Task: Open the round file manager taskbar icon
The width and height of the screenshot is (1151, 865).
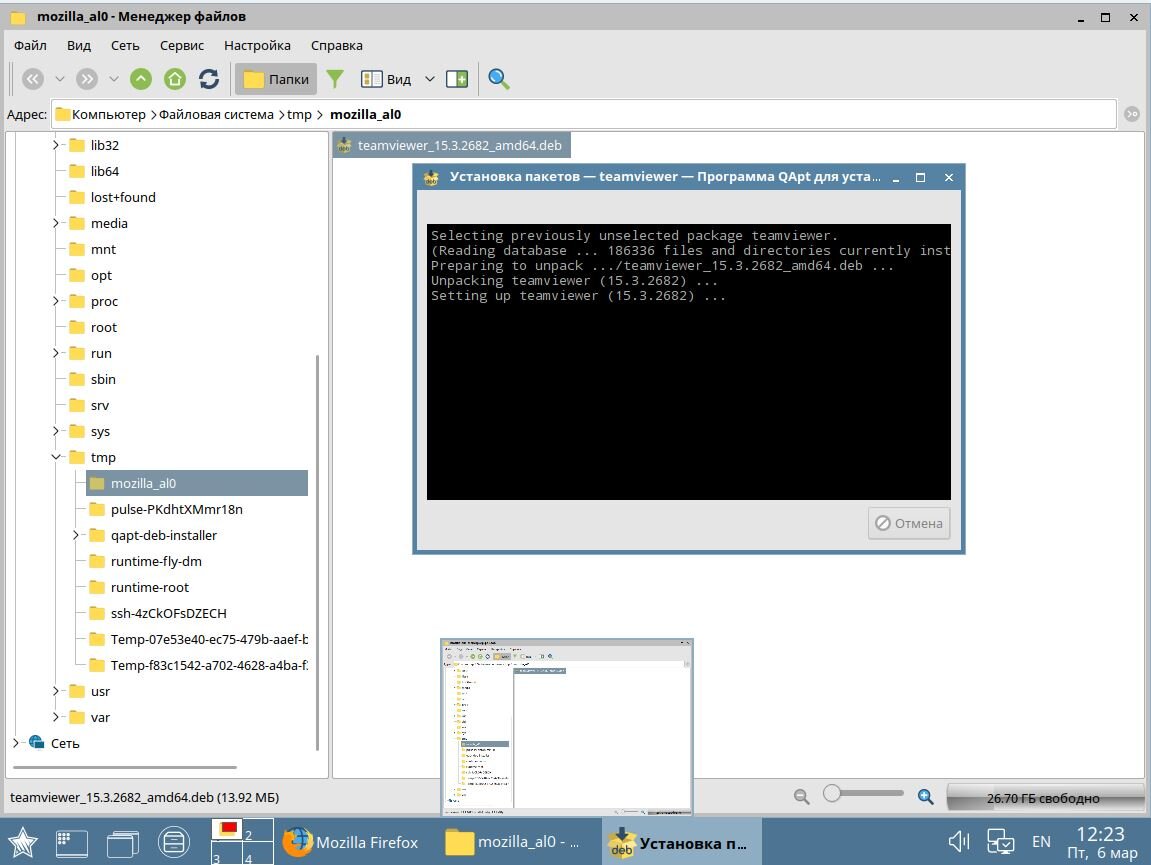Action: tap(174, 842)
